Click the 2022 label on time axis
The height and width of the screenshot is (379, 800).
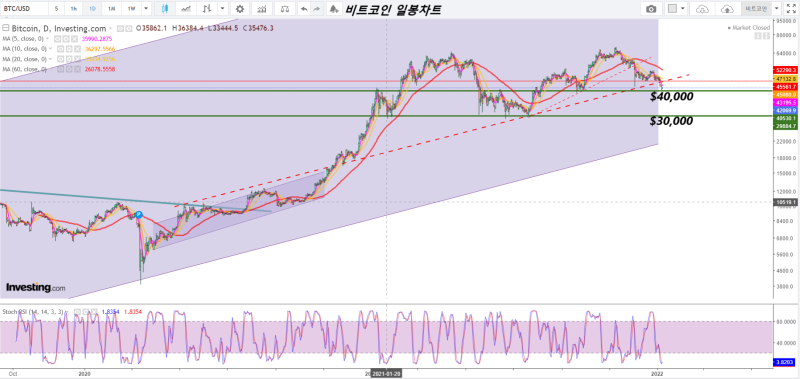658,373
